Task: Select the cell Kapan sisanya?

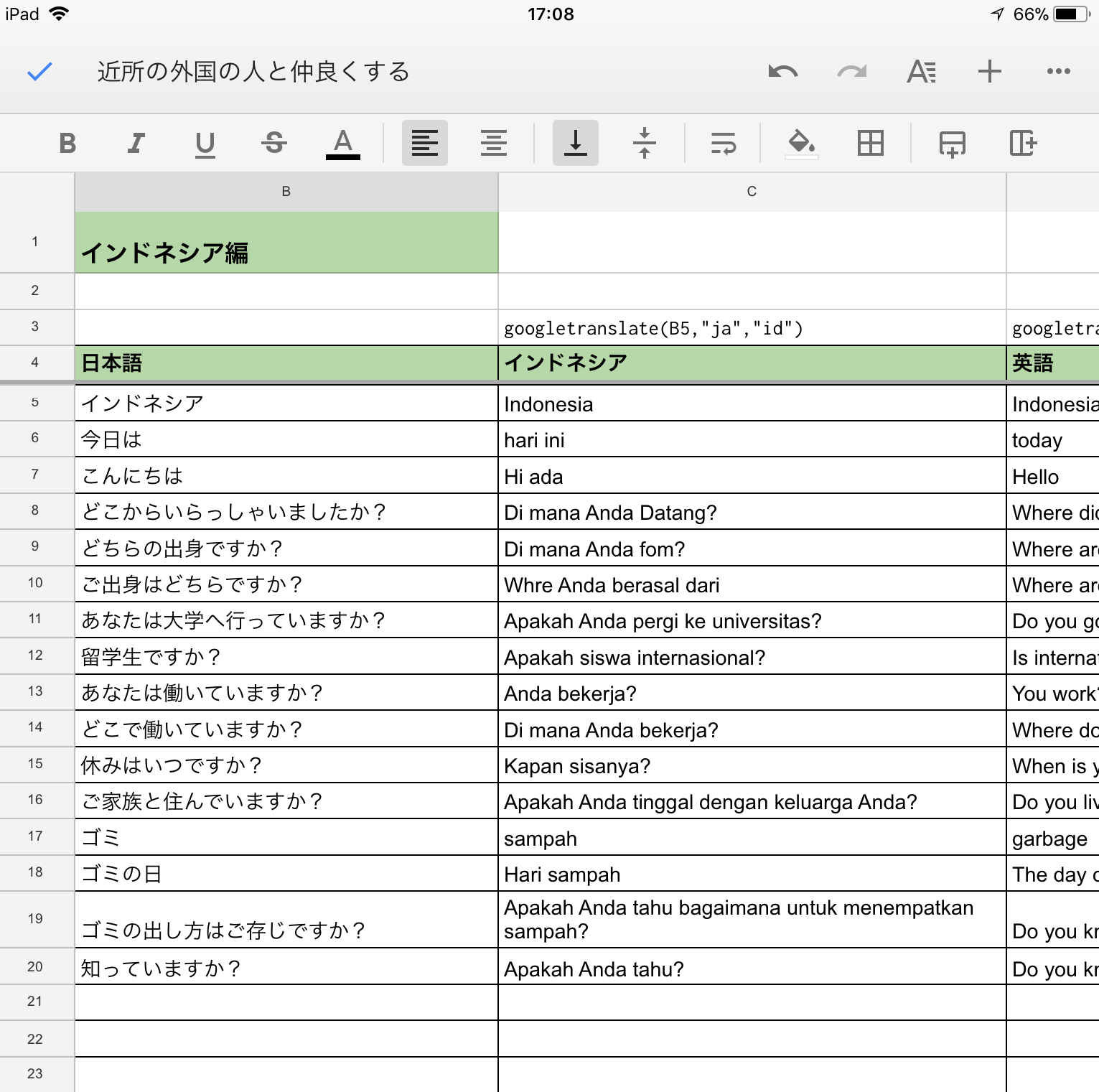Action: [752, 765]
